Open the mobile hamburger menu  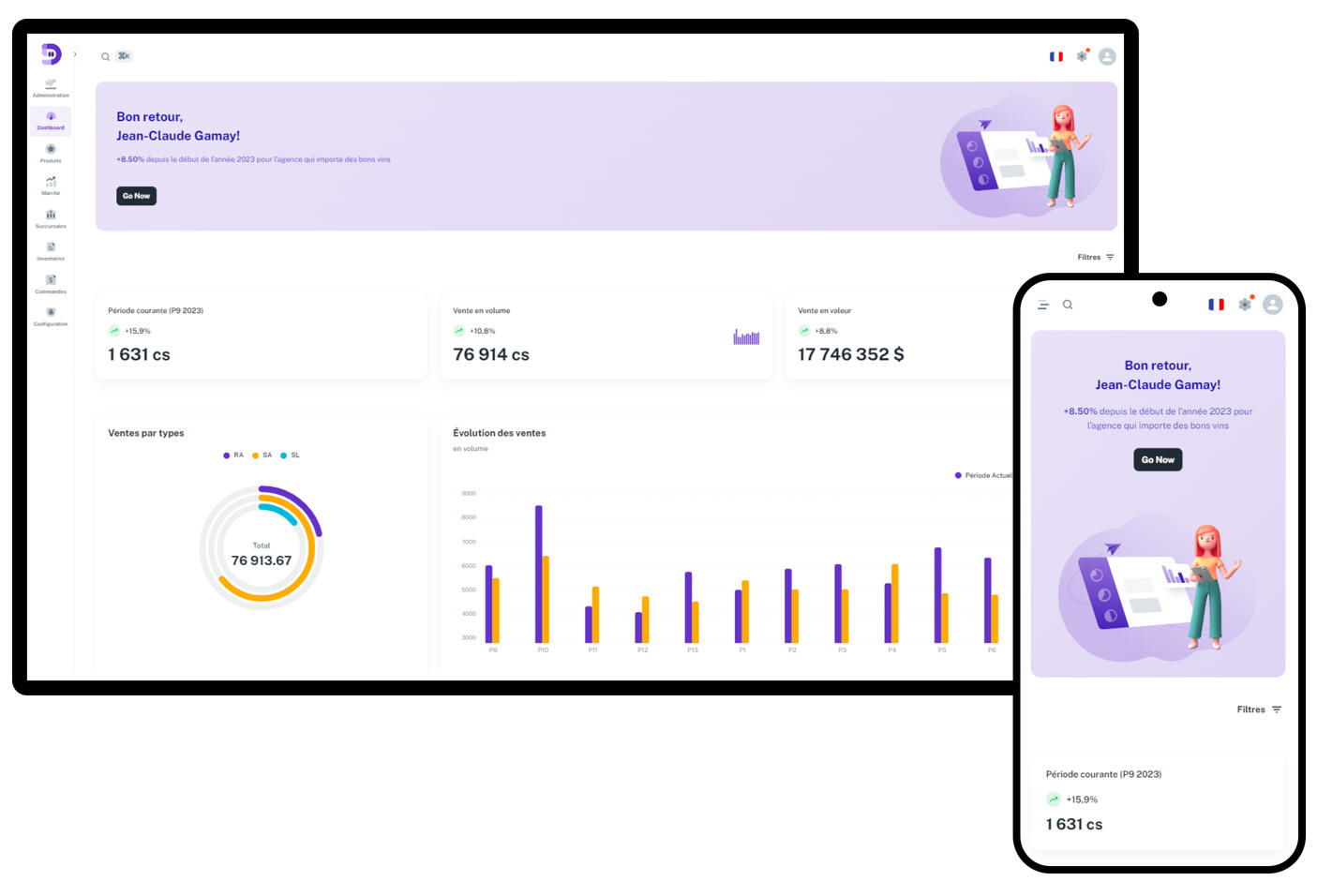1043,305
